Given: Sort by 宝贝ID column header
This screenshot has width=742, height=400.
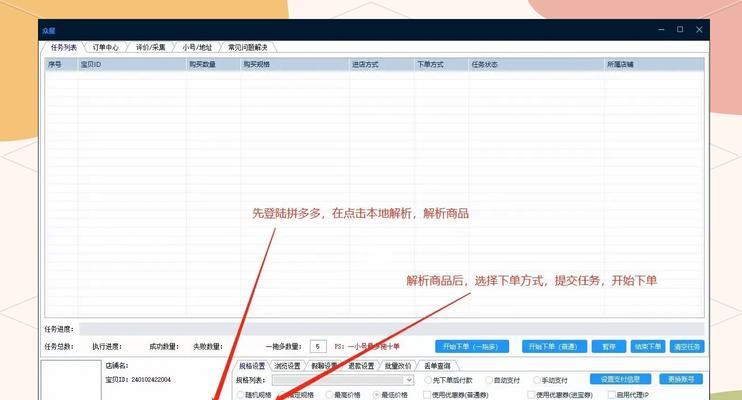Looking at the screenshot, I should 132,64.
